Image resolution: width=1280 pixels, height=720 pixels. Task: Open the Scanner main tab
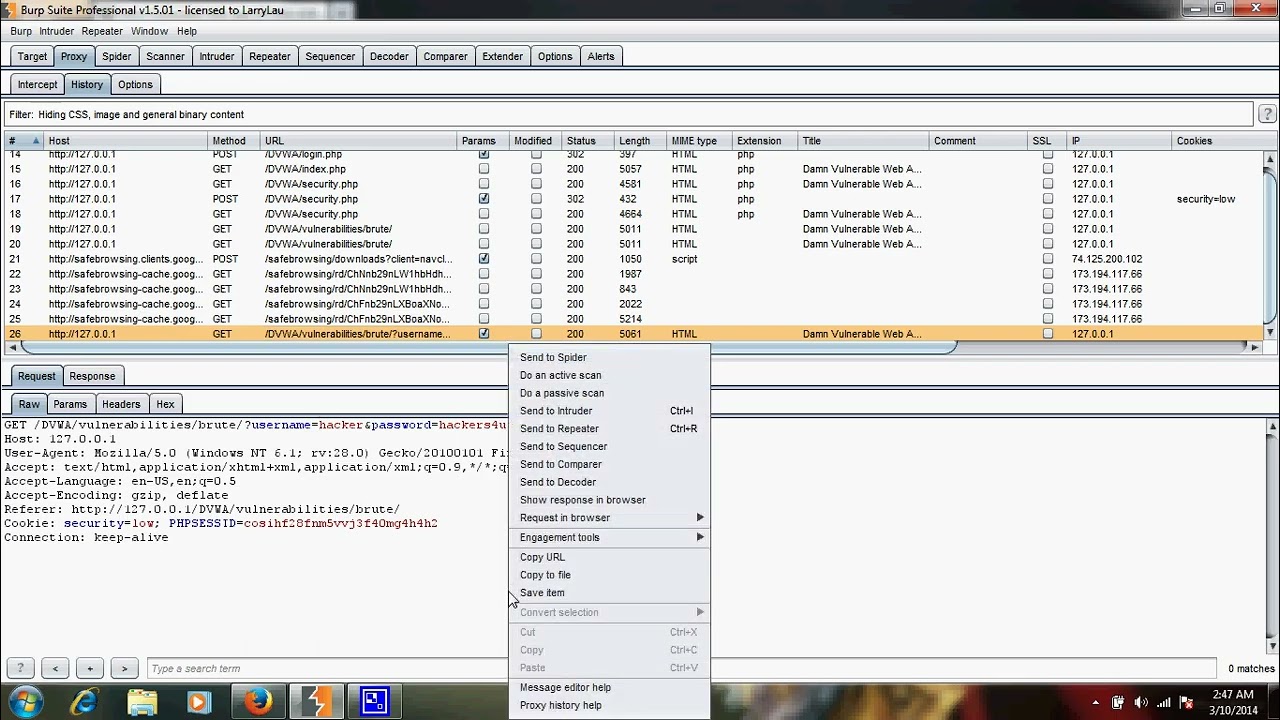165,56
